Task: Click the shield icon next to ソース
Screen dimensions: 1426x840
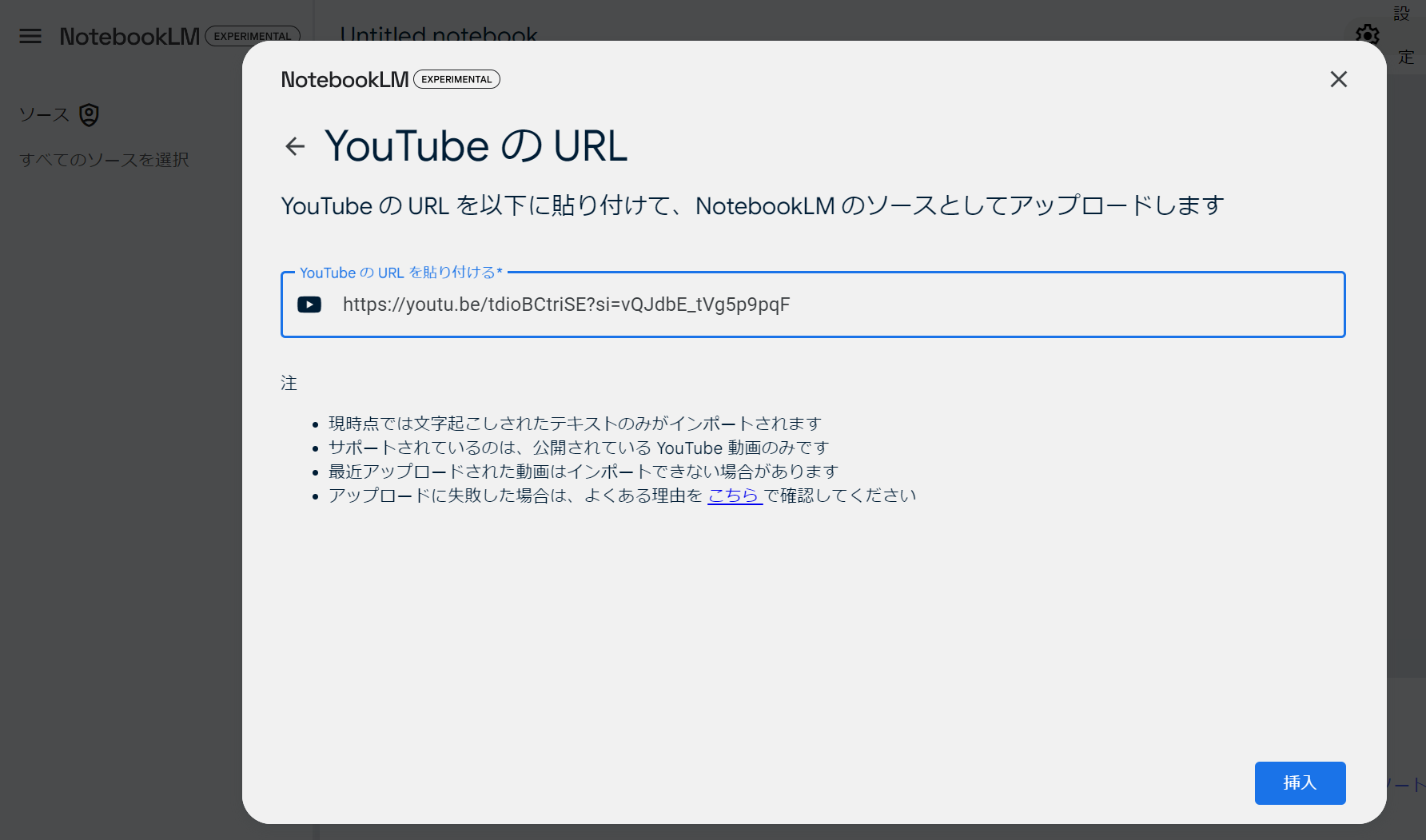Action: pos(90,115)
